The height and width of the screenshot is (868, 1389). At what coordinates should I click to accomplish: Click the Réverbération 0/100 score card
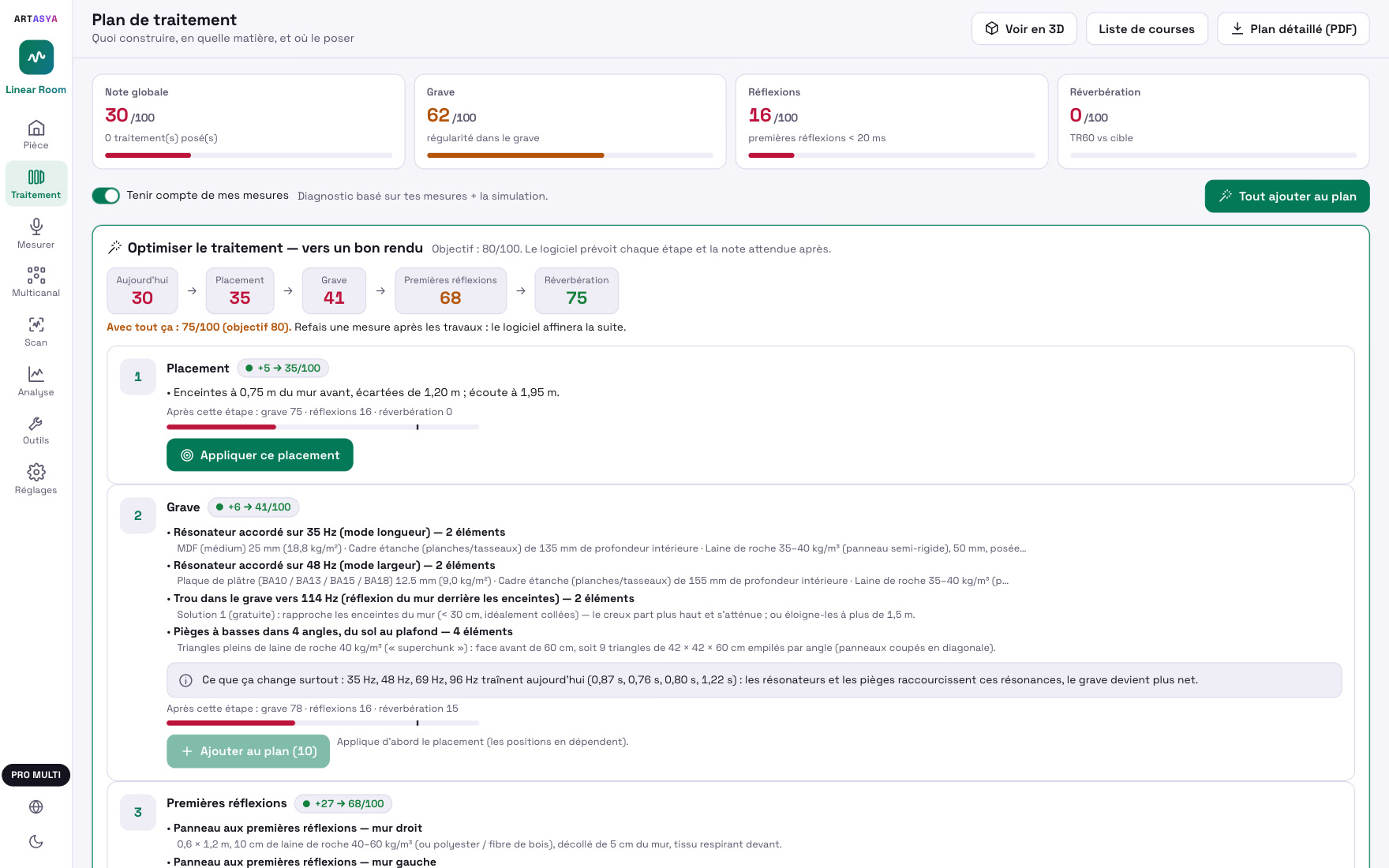pyautogui.click(x=1213, y=122)
